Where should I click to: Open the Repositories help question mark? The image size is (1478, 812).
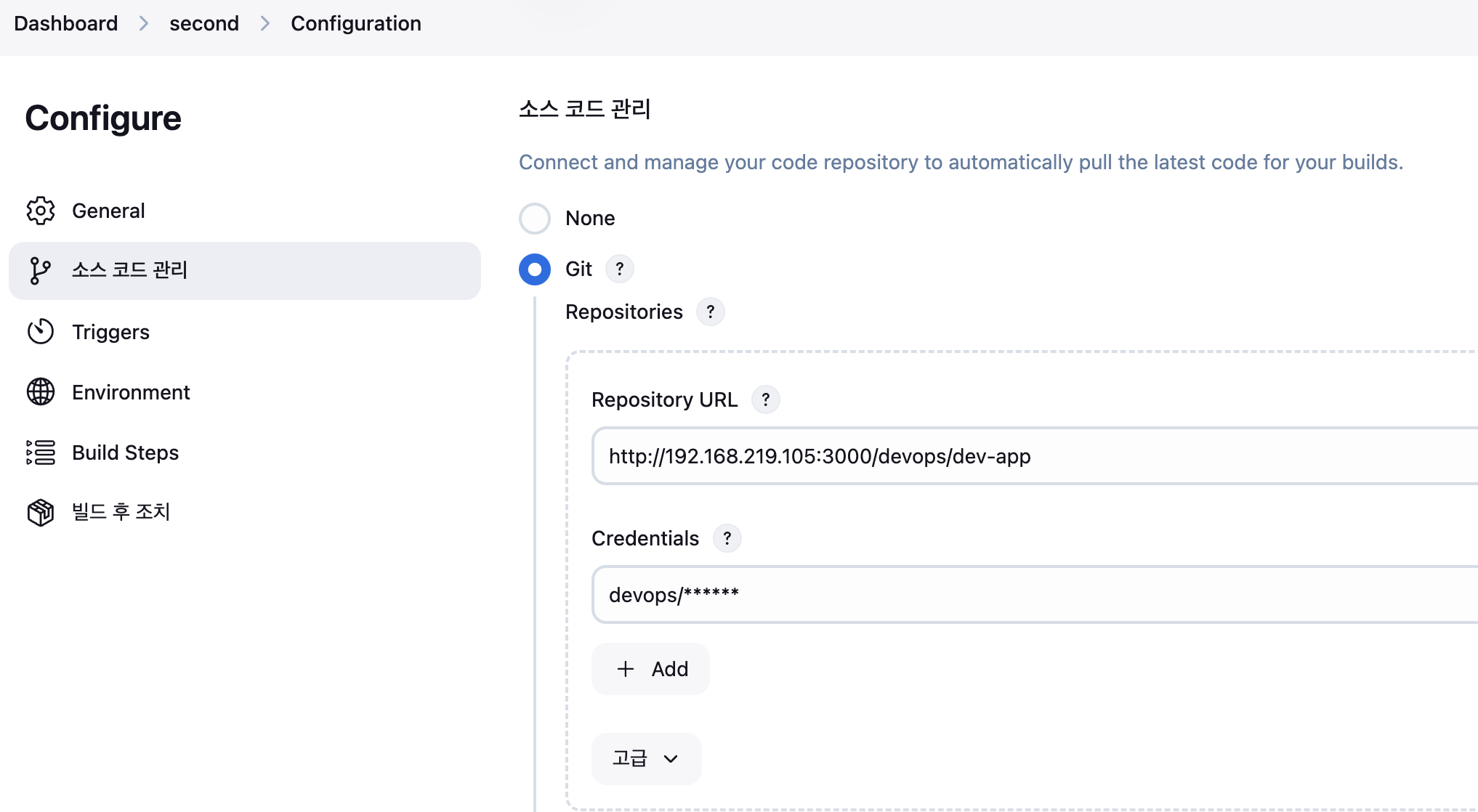click(710, 312)
